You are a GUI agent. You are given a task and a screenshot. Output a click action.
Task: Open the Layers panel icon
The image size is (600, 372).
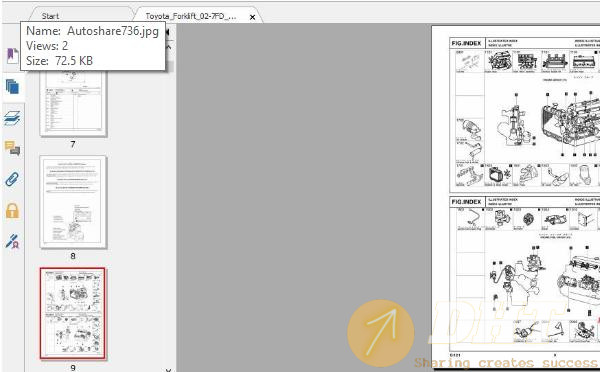click(x=13, y=118)
